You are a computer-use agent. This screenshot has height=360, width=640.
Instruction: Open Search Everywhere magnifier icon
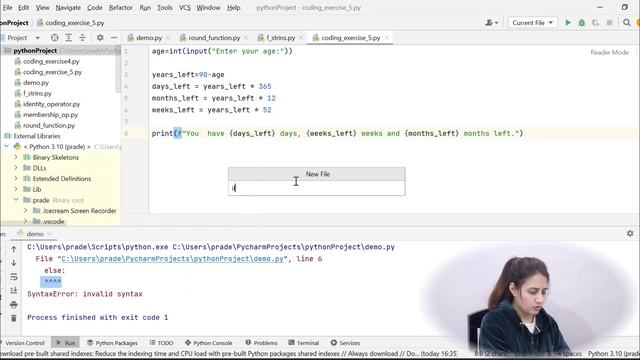(627, 23)
